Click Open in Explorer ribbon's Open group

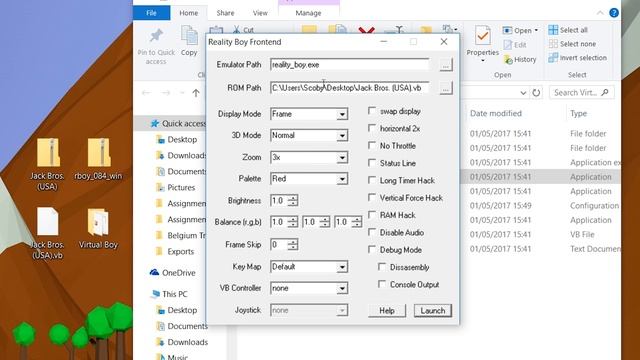pos(520,31)
